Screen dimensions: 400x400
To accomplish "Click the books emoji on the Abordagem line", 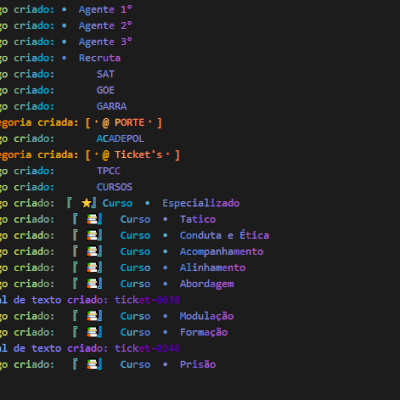I will 92,284.
